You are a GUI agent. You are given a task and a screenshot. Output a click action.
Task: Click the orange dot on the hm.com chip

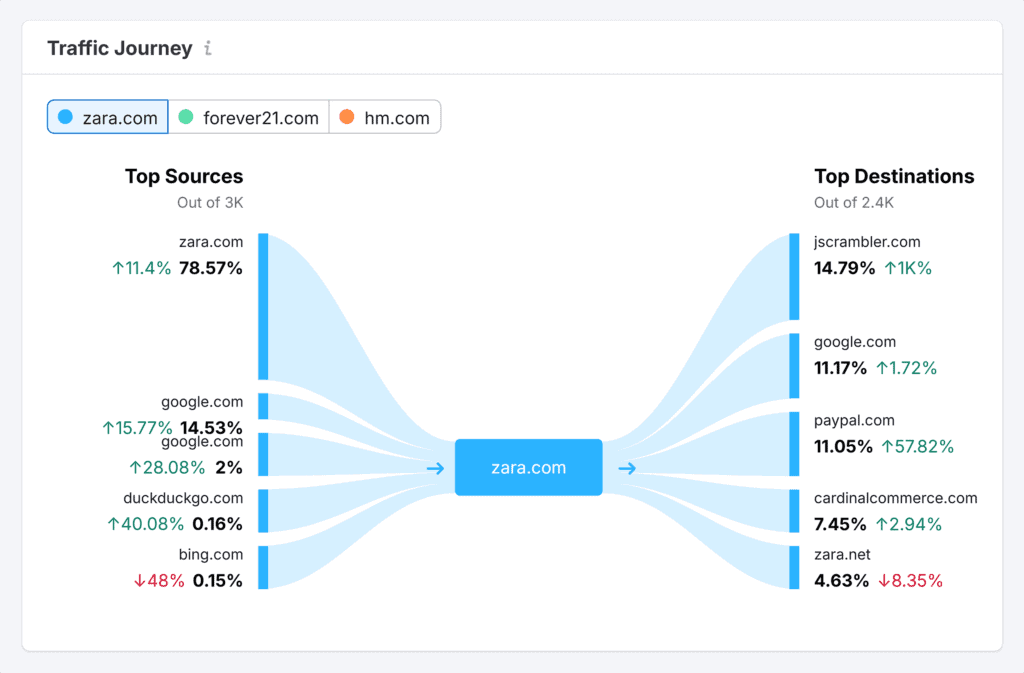point(345,116)
